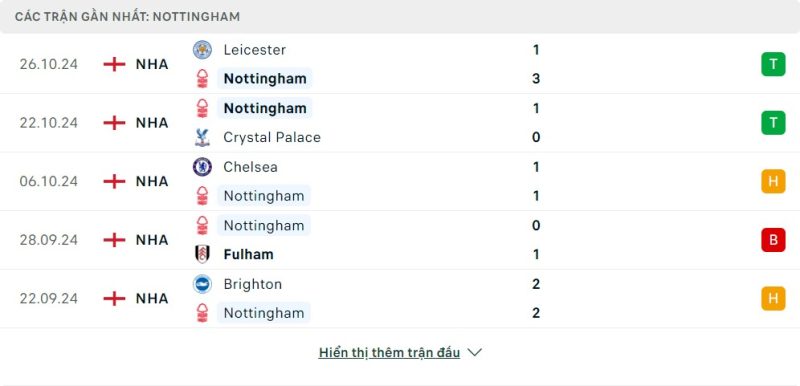The height and width of the screenshot is (386, 800).
Task: Open the Brighton team name link
Action: point(253,284)
